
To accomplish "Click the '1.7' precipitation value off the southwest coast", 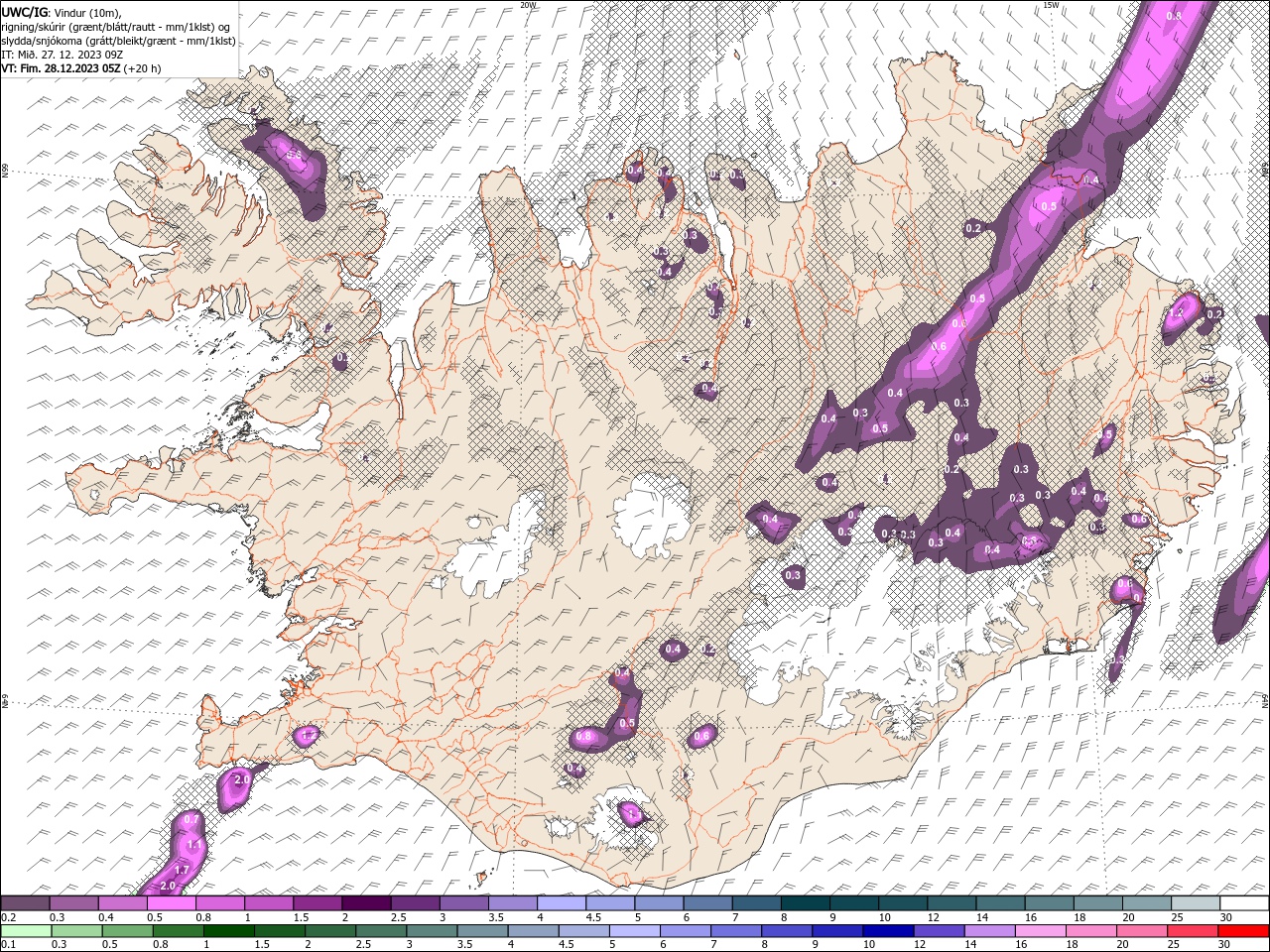I will [x=183, y=869].
